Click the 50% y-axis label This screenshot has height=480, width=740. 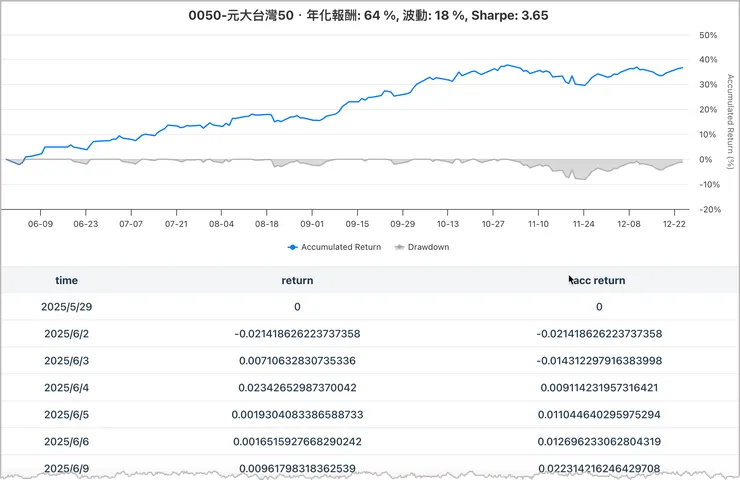708,35
